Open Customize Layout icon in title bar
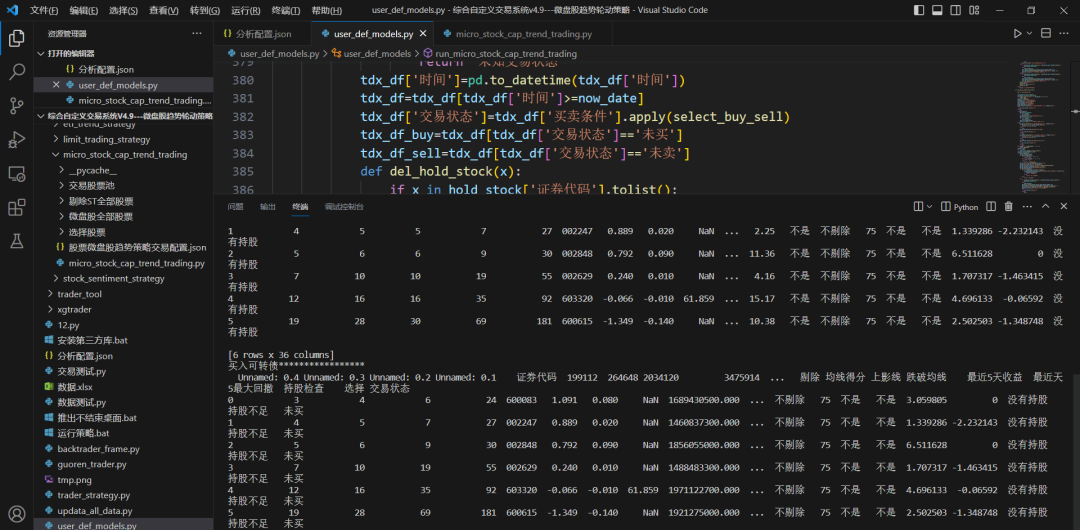The image size is (1080, 530). [x=973, y=10]
